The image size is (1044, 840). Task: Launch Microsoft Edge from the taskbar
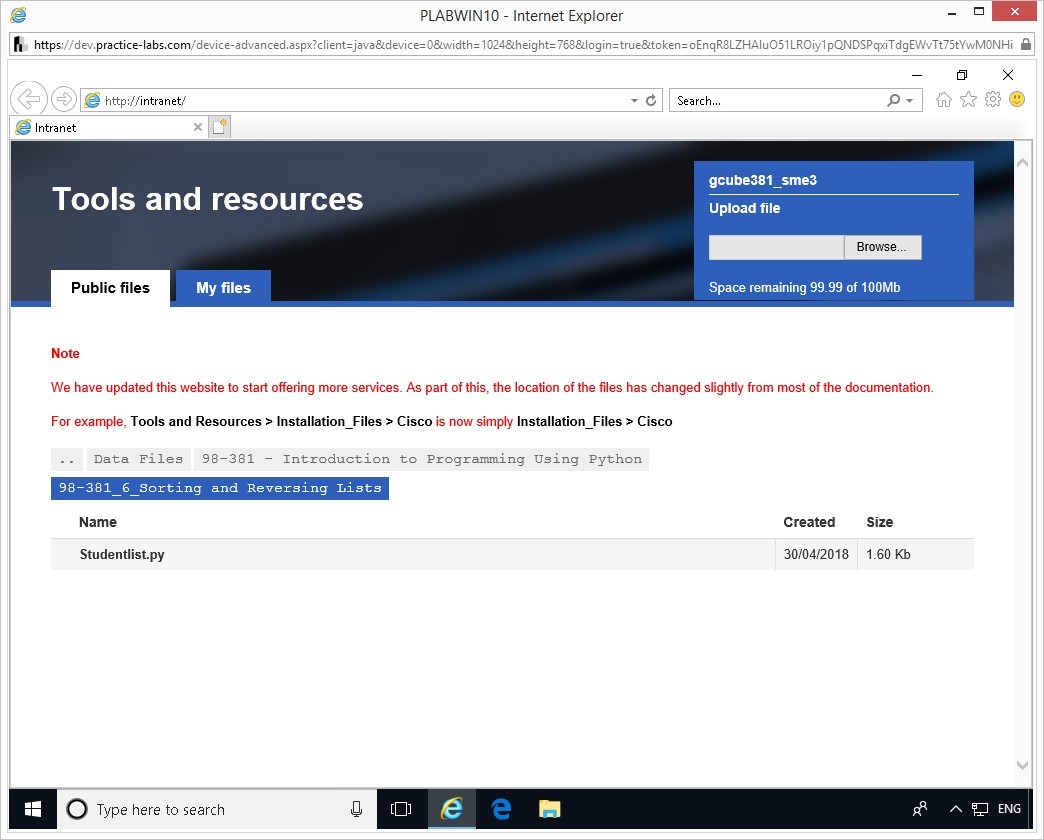point(501,809)
